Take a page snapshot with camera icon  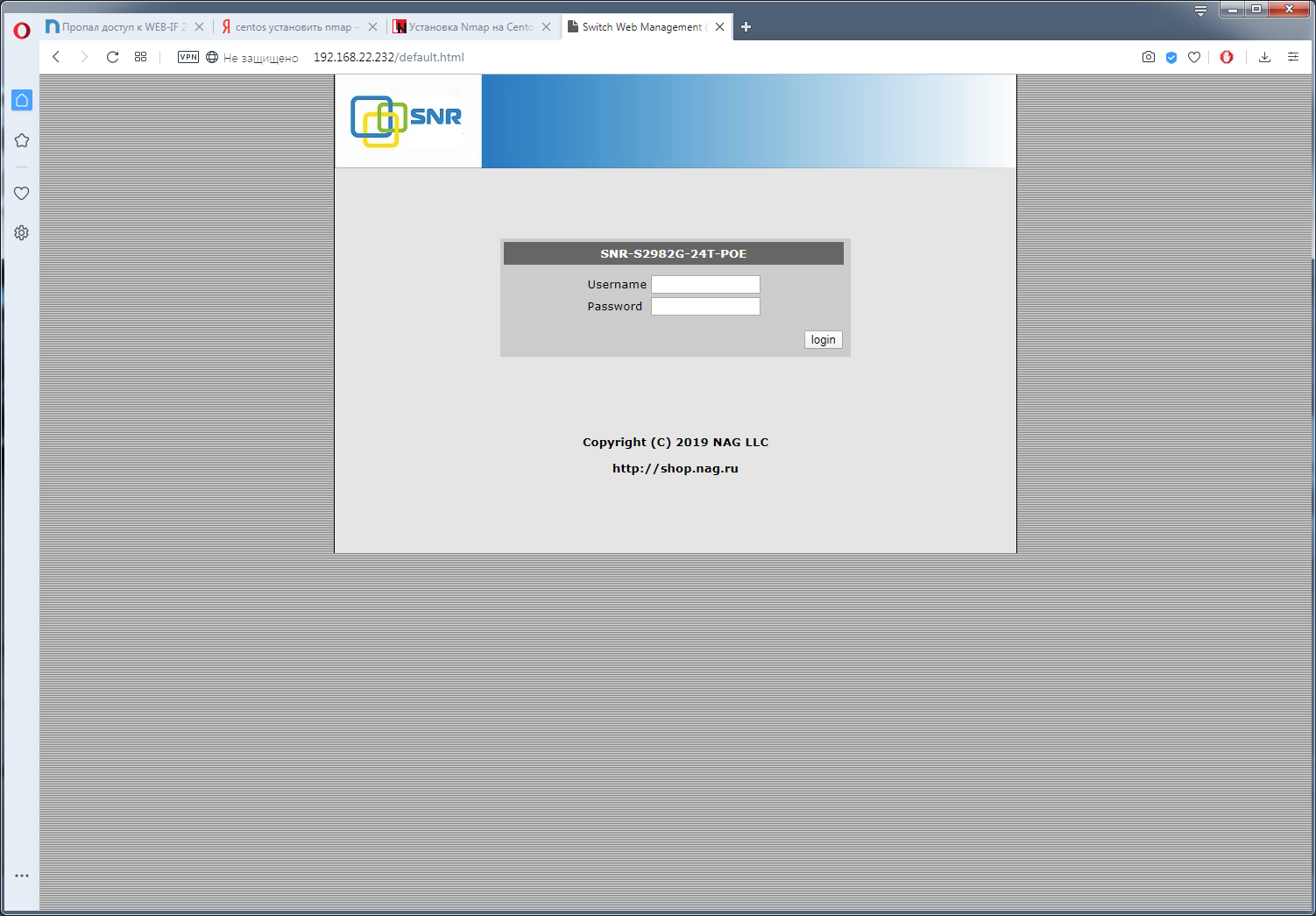click(x=1149, y=57)
